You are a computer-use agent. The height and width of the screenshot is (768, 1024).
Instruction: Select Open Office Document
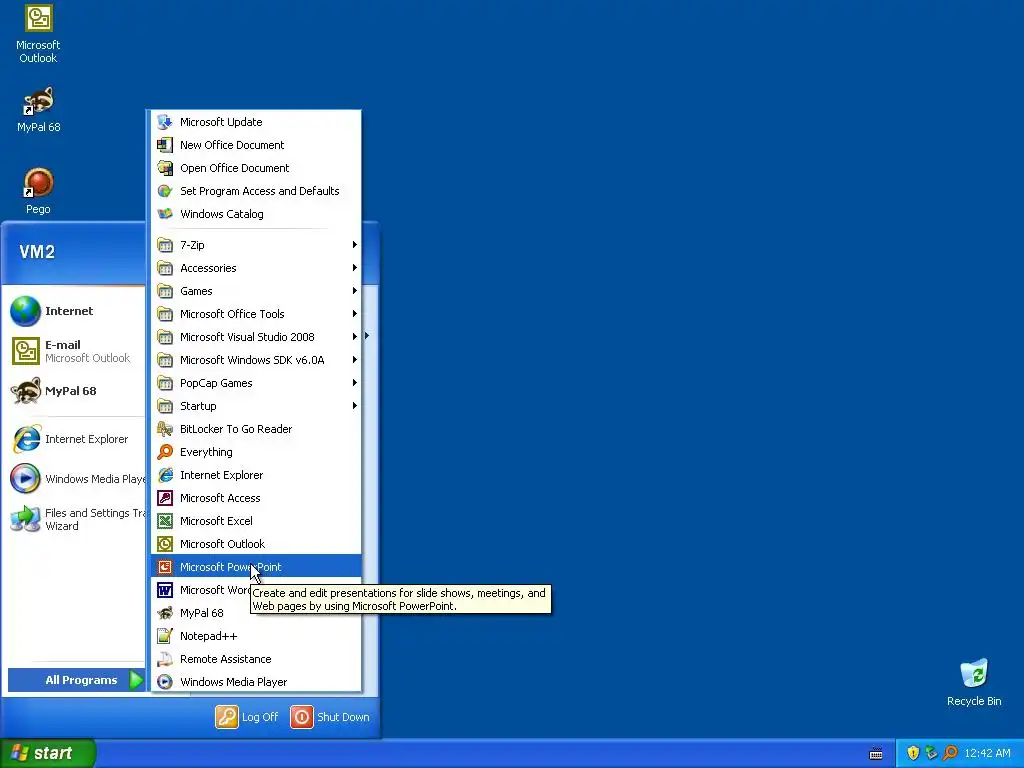pos(256,168)
